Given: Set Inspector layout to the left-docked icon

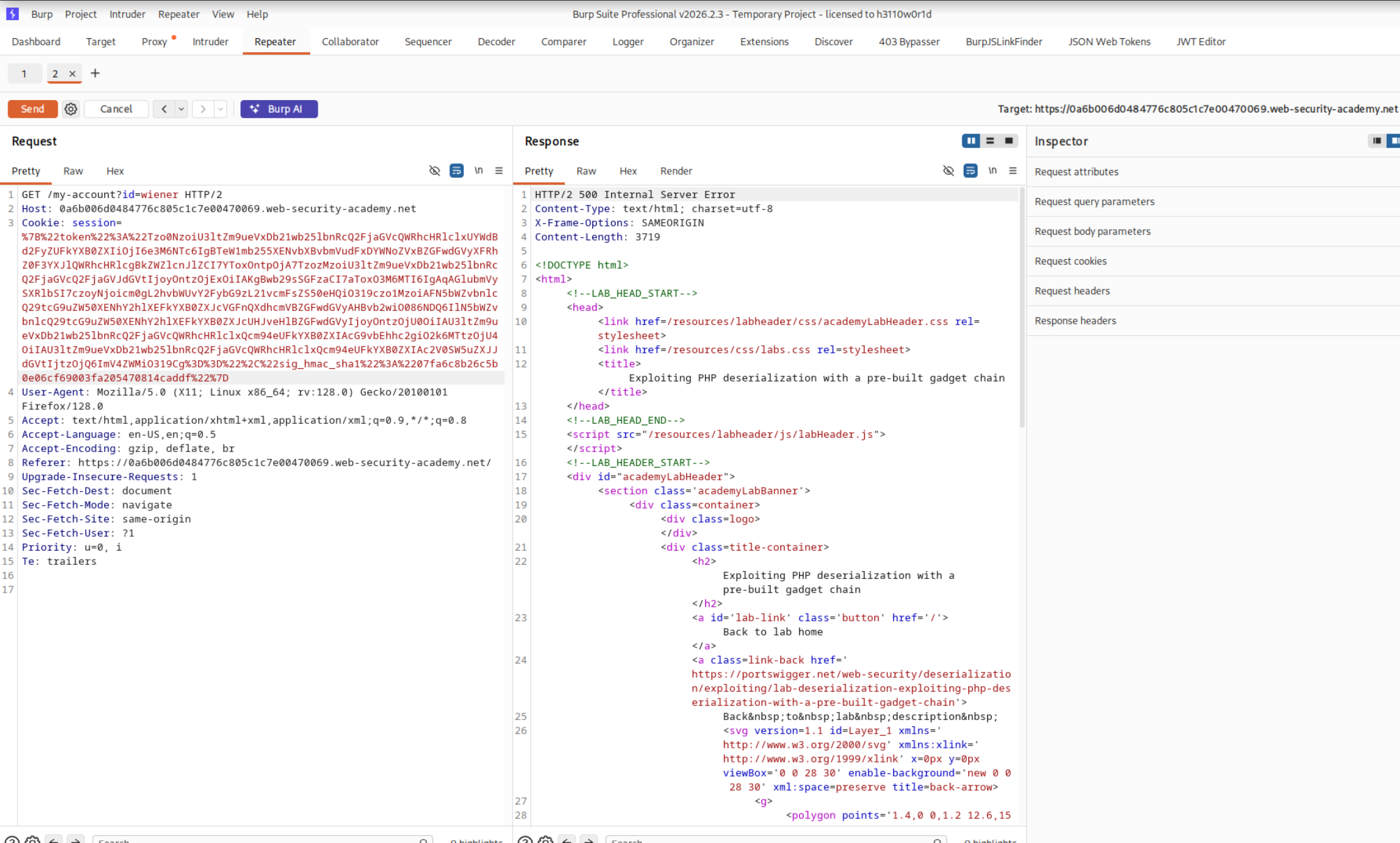Looking at the screenshot, I should [x=1376, y=141].
